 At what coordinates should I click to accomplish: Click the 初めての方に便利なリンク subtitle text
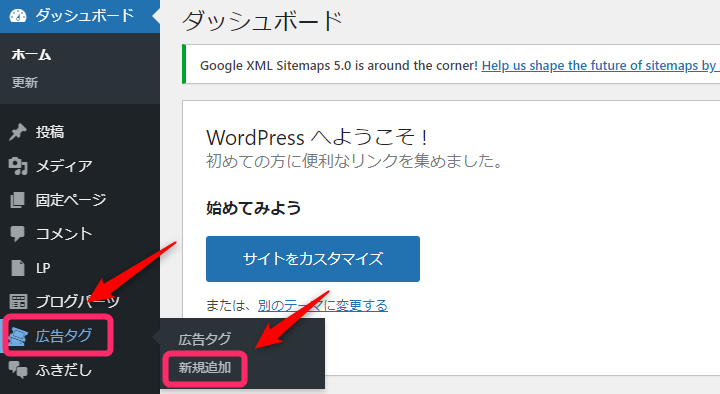click(354, 161)
